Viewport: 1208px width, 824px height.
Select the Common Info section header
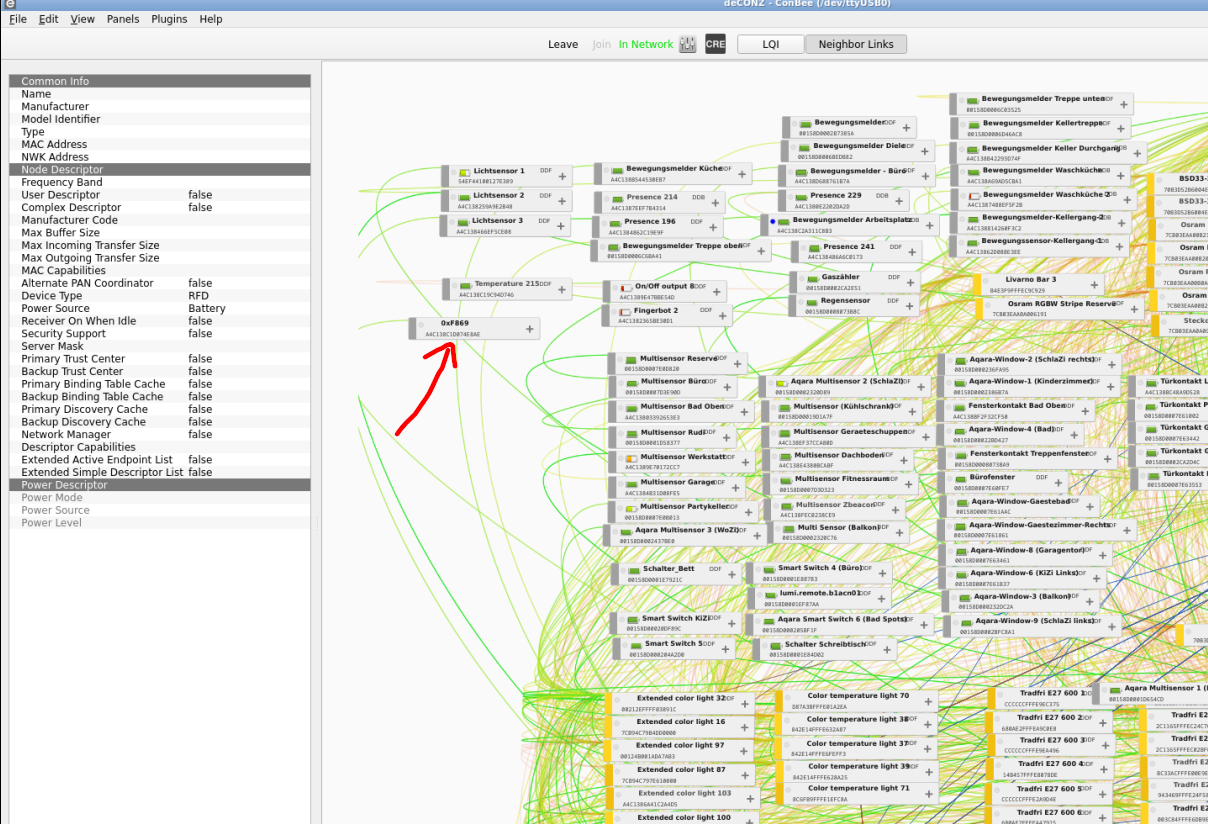click(x=160, y=81)
